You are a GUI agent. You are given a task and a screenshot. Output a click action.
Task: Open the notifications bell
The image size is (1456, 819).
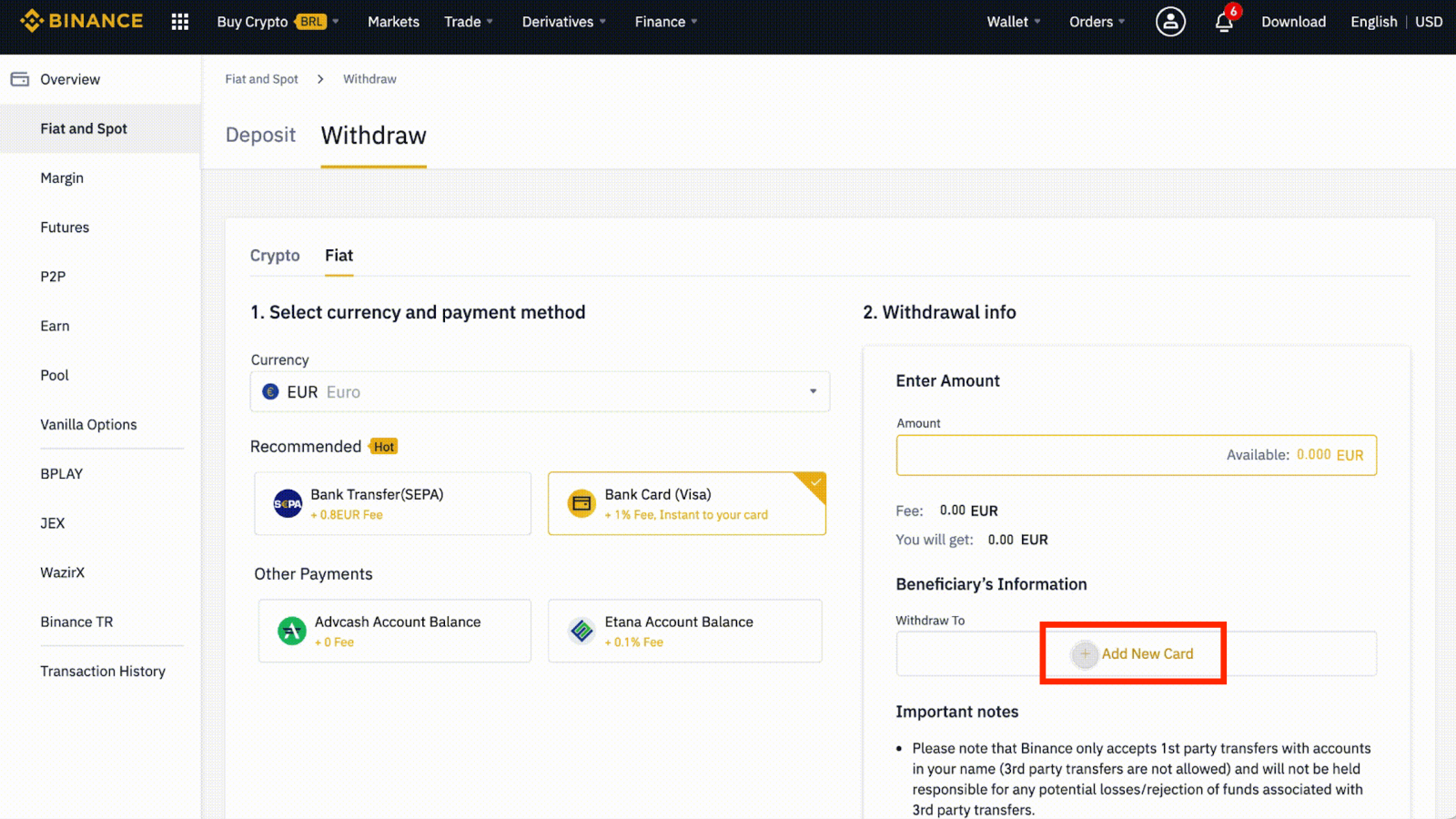pyautogui.click(x=1223, y=24)
